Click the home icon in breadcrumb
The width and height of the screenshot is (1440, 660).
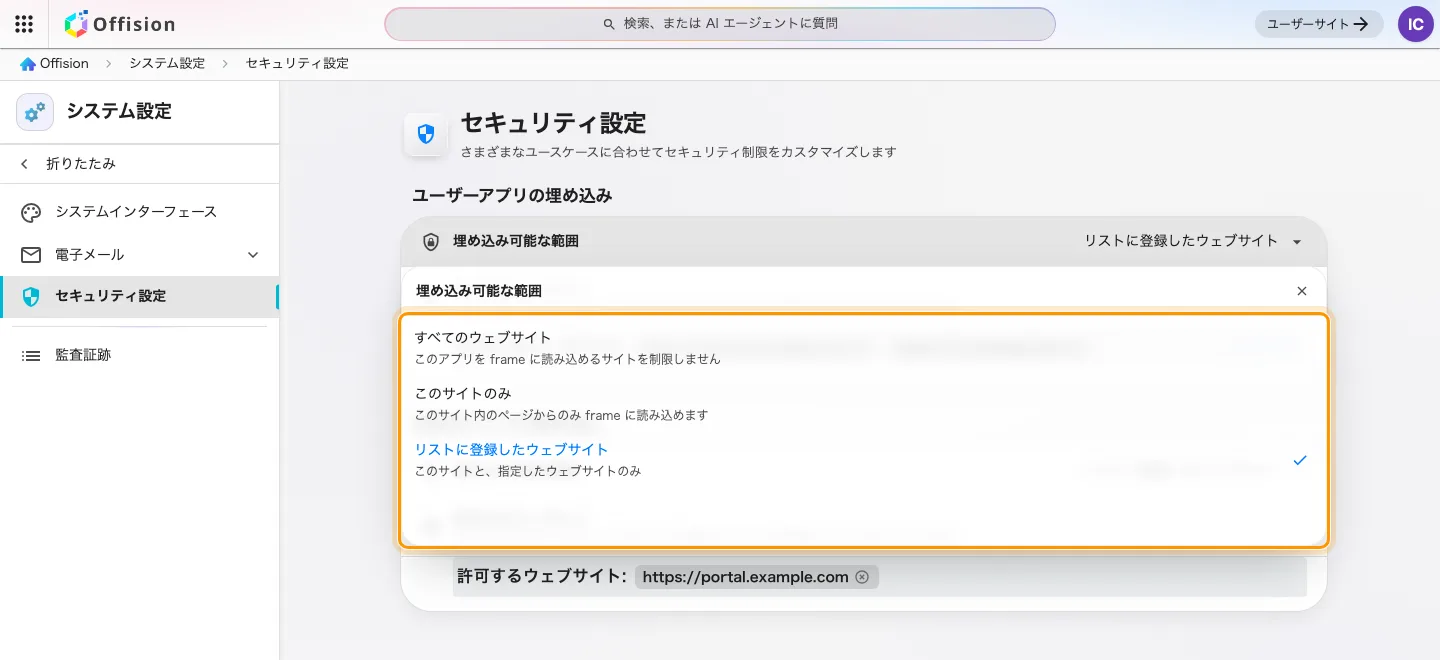28,64
